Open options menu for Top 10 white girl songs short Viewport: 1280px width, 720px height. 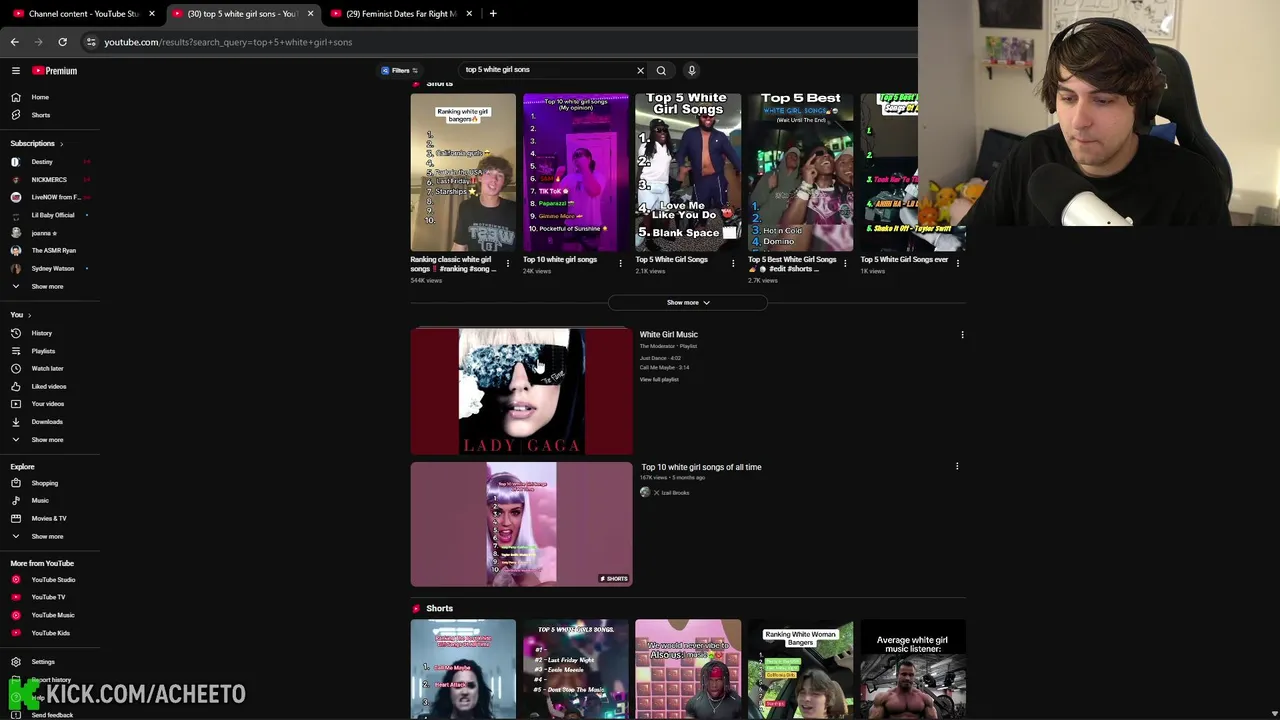pyautogui.click(x=620, y=264)
